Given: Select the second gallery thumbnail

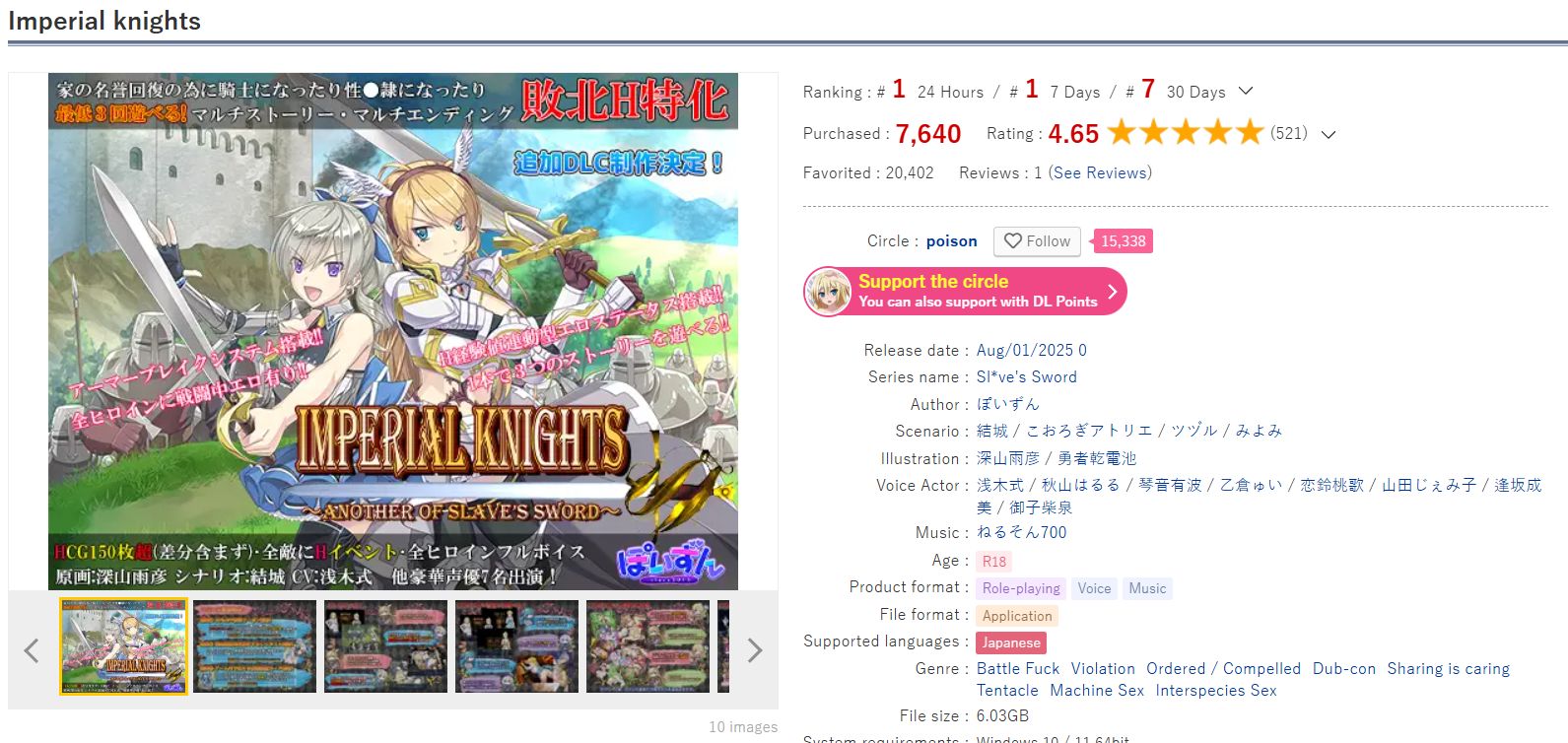Looking at the screenshot, I should (255, 646).
